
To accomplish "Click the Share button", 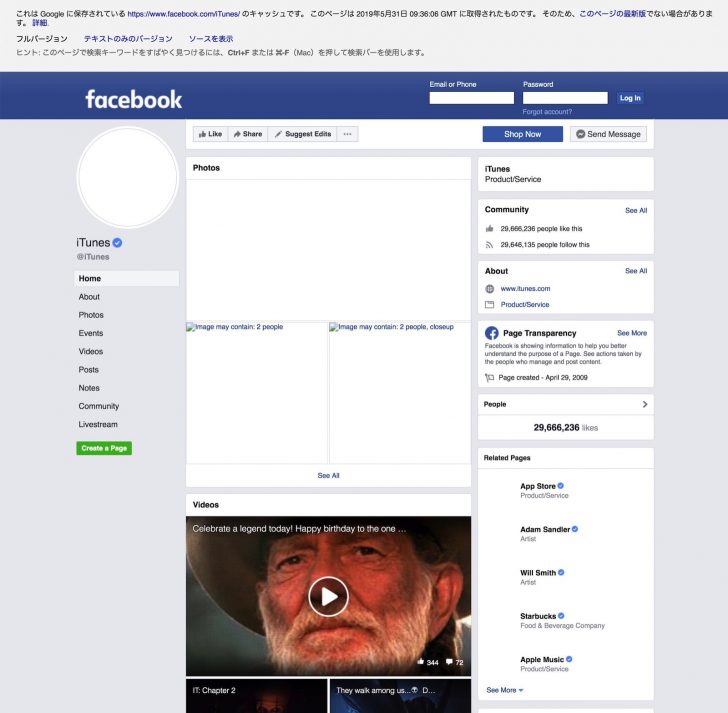I will 248,134.
